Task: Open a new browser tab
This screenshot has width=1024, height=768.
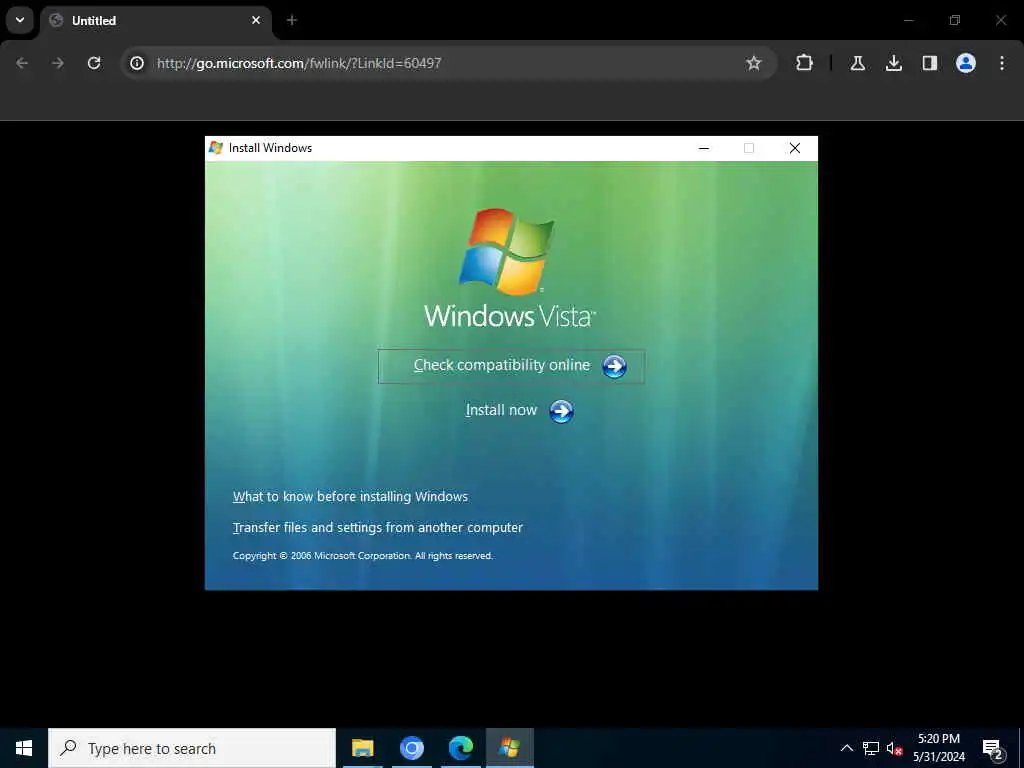Action: coord(292,20)
